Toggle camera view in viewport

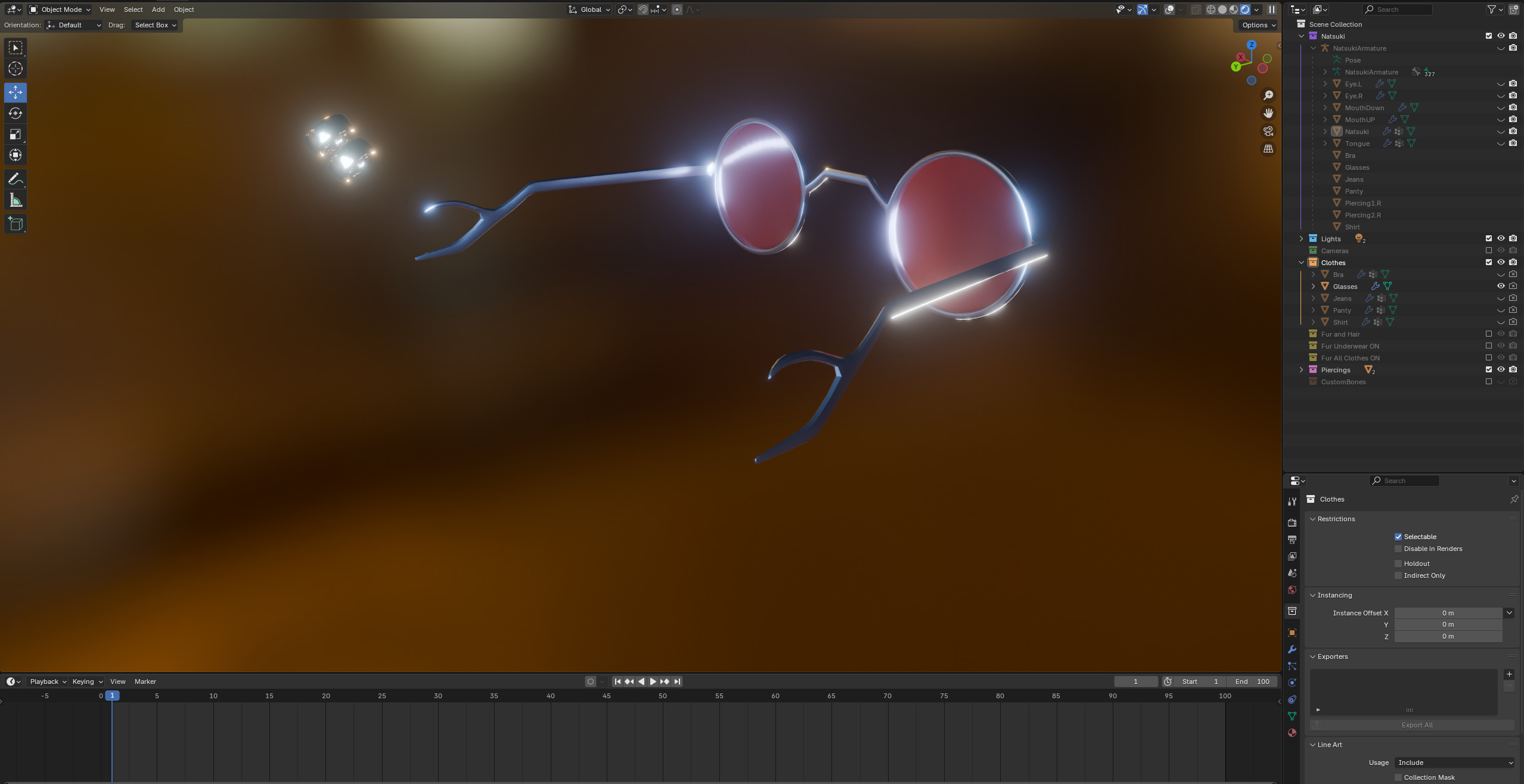click(1268, 131)
